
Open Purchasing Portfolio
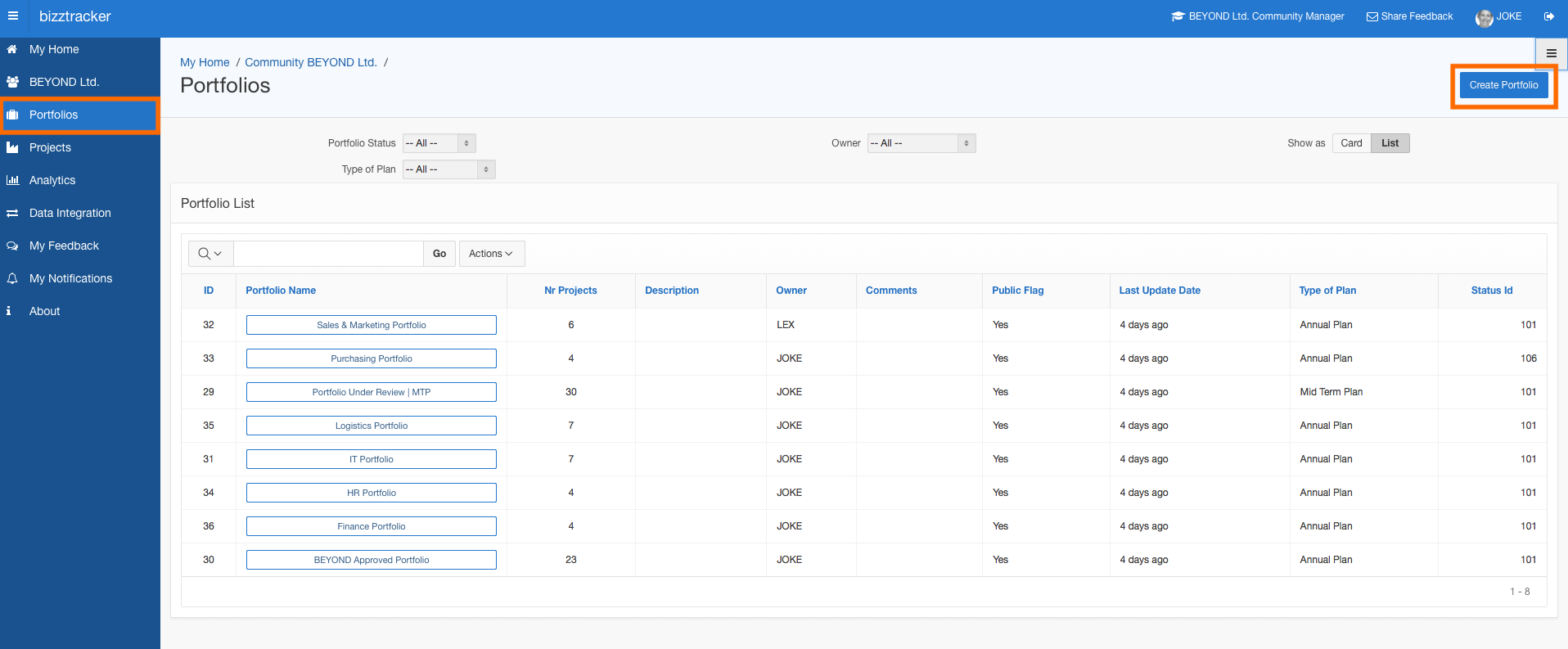click(372, 358)
